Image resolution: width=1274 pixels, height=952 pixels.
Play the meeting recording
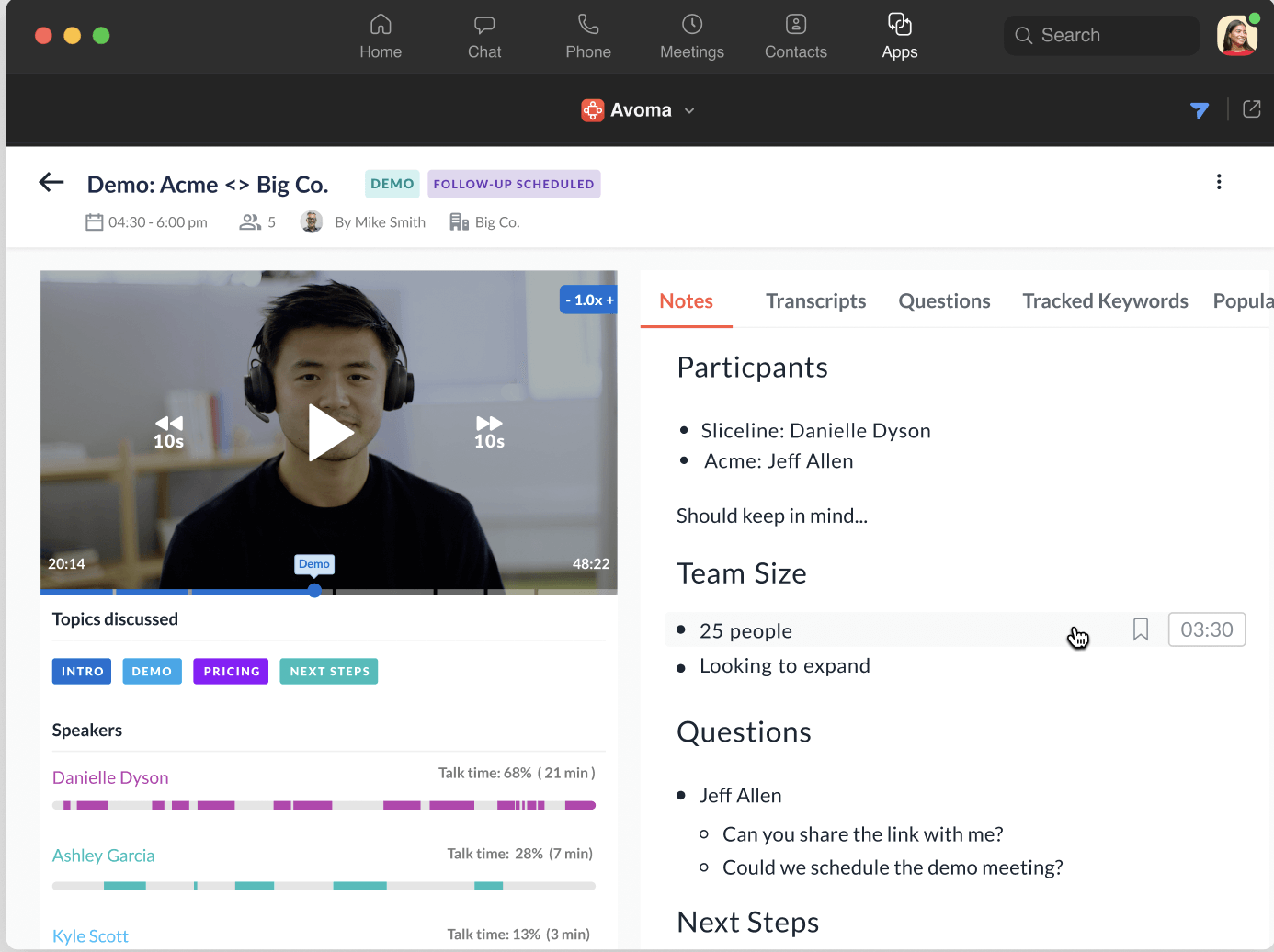[x=330, y=433]
